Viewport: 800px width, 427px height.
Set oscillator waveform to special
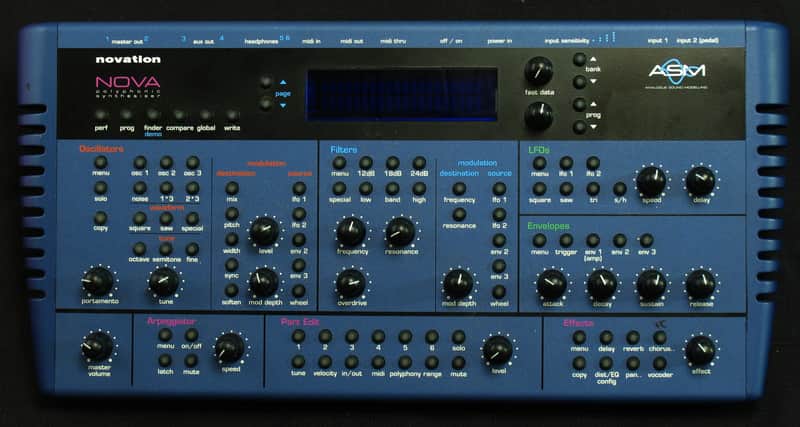tap(192, 219)
